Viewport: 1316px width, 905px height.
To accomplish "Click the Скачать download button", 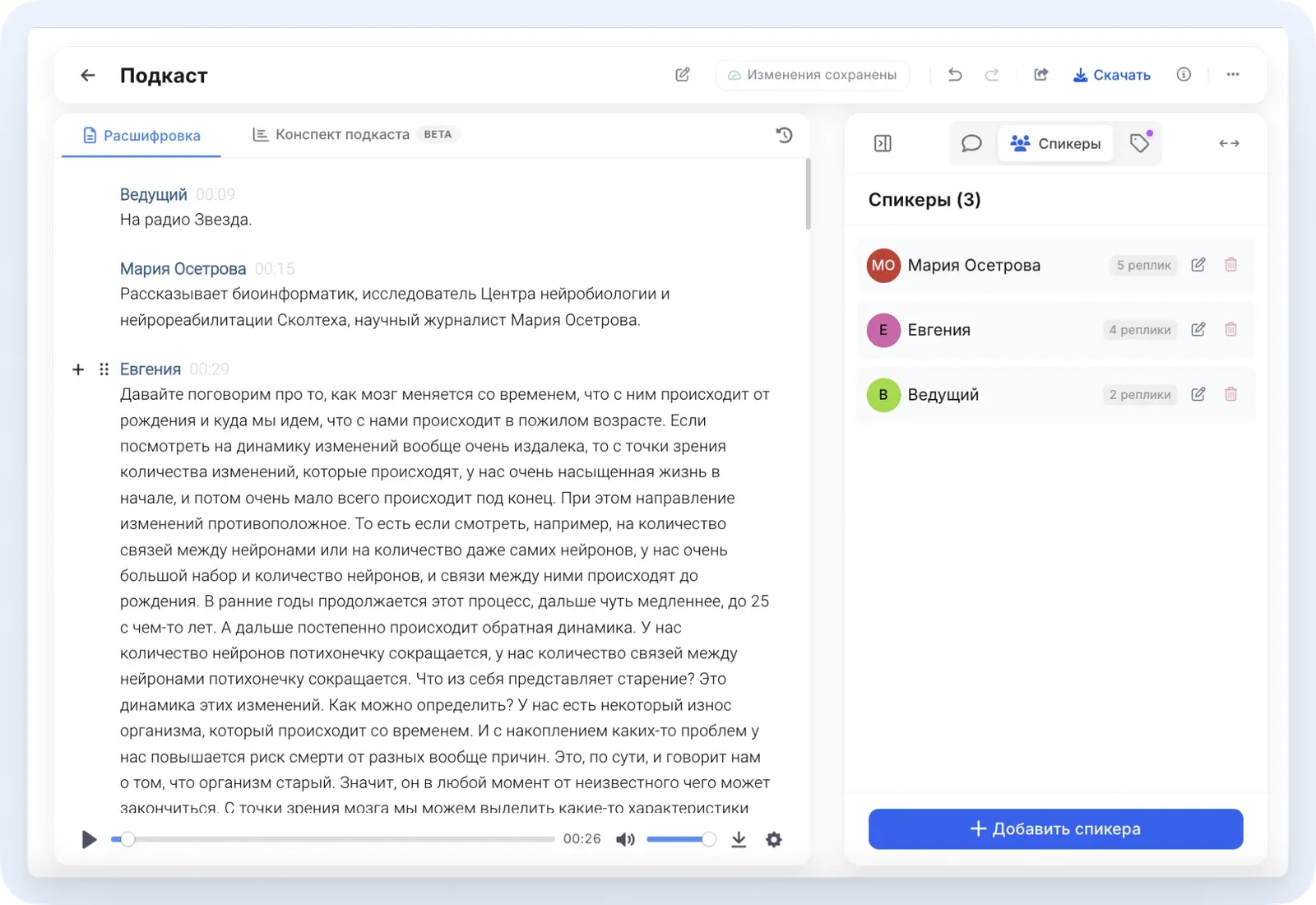I will 1111,75.
